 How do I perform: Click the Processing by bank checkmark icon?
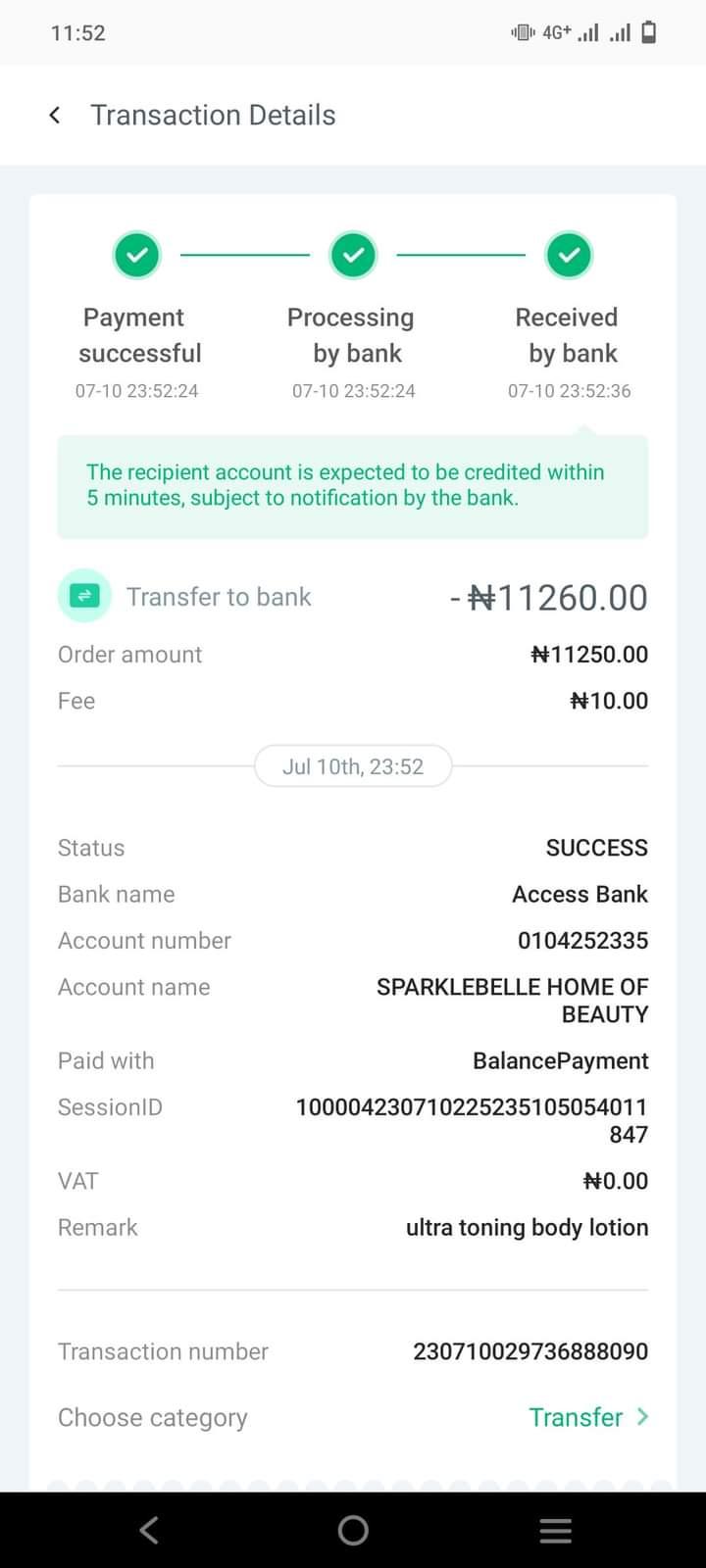[353, 255]
